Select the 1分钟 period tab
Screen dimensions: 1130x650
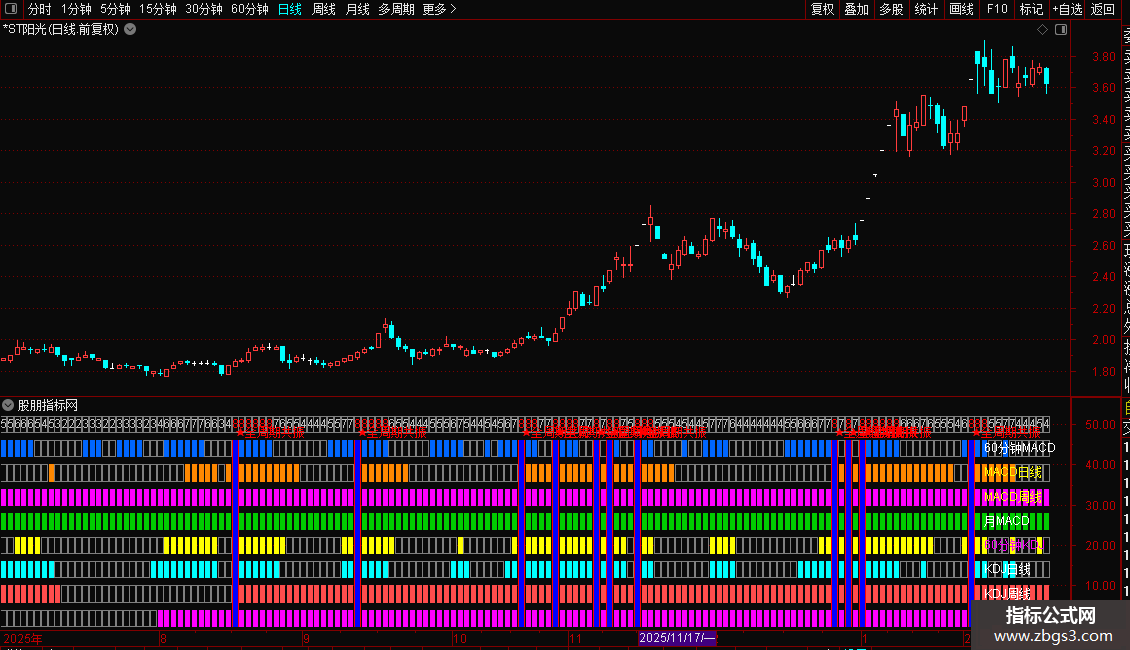[76, 9]
